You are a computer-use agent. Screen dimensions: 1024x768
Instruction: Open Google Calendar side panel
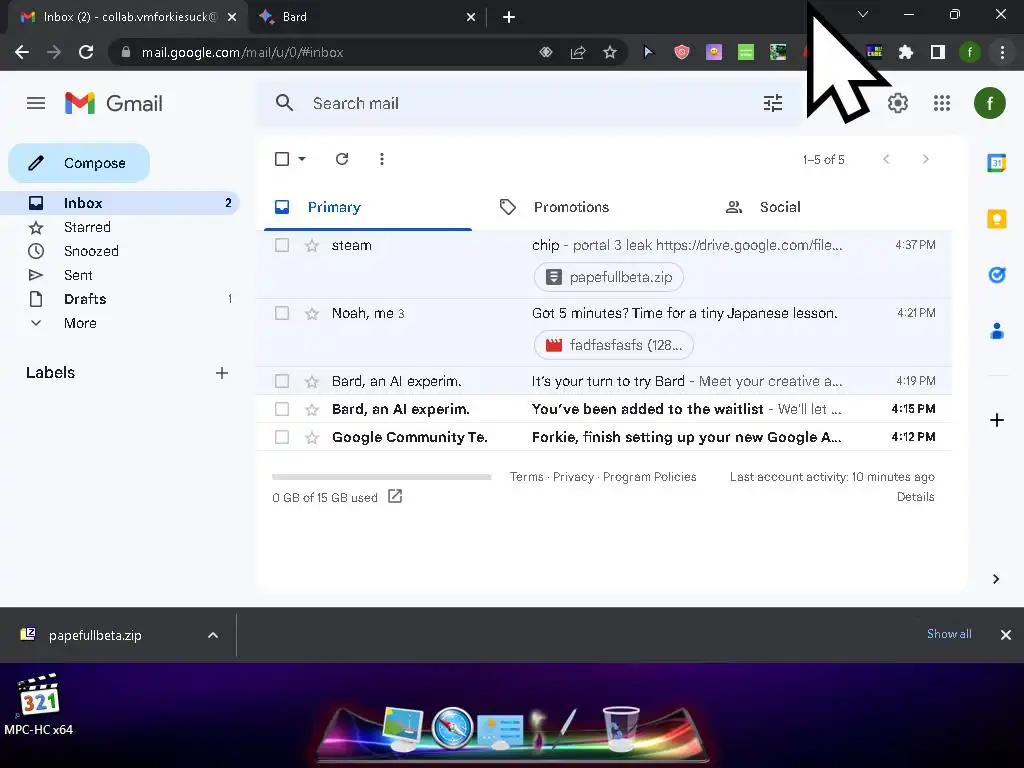(x=997, y=163)
